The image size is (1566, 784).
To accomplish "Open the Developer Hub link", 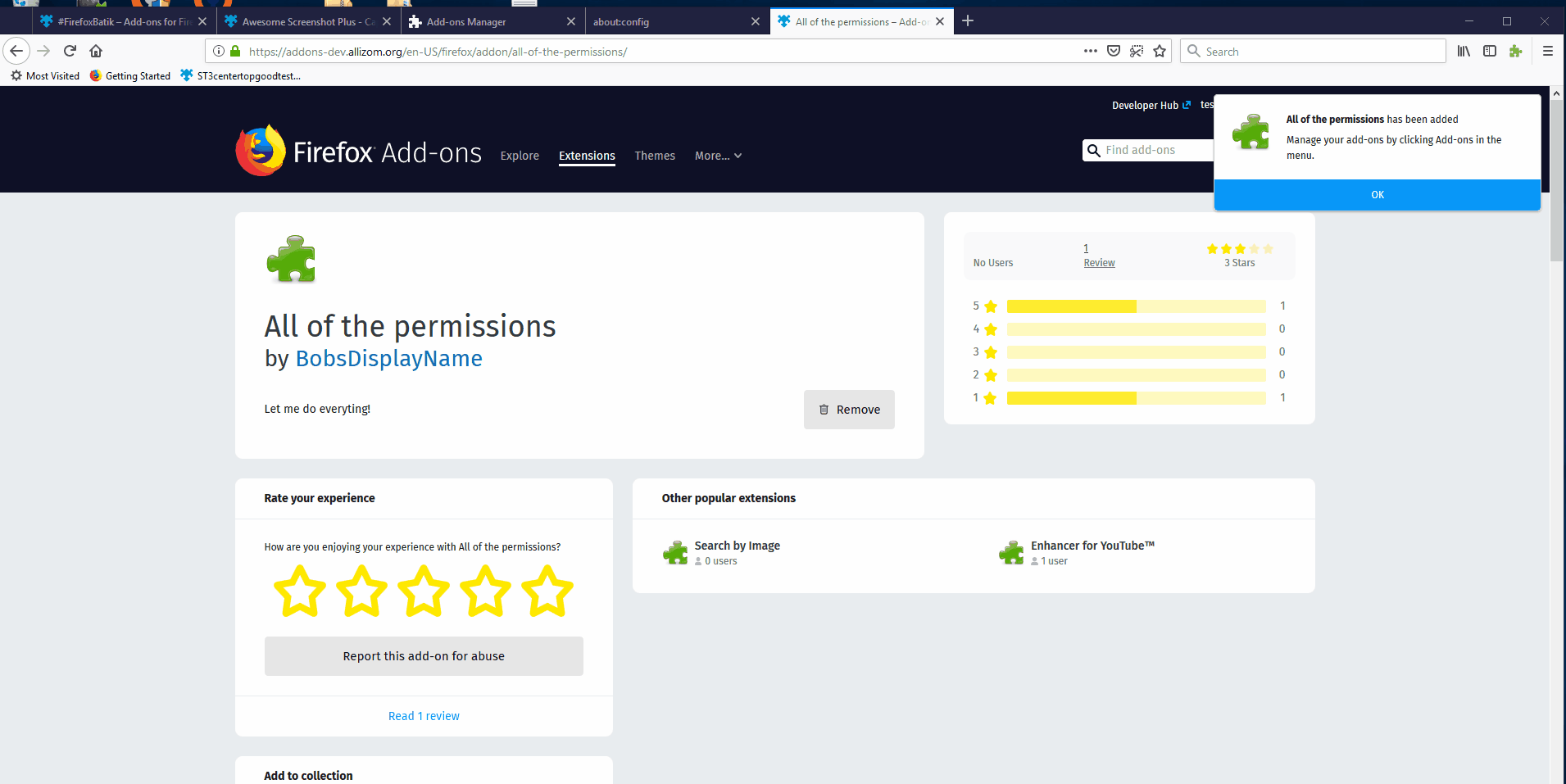I will [x=1151, y=105].
